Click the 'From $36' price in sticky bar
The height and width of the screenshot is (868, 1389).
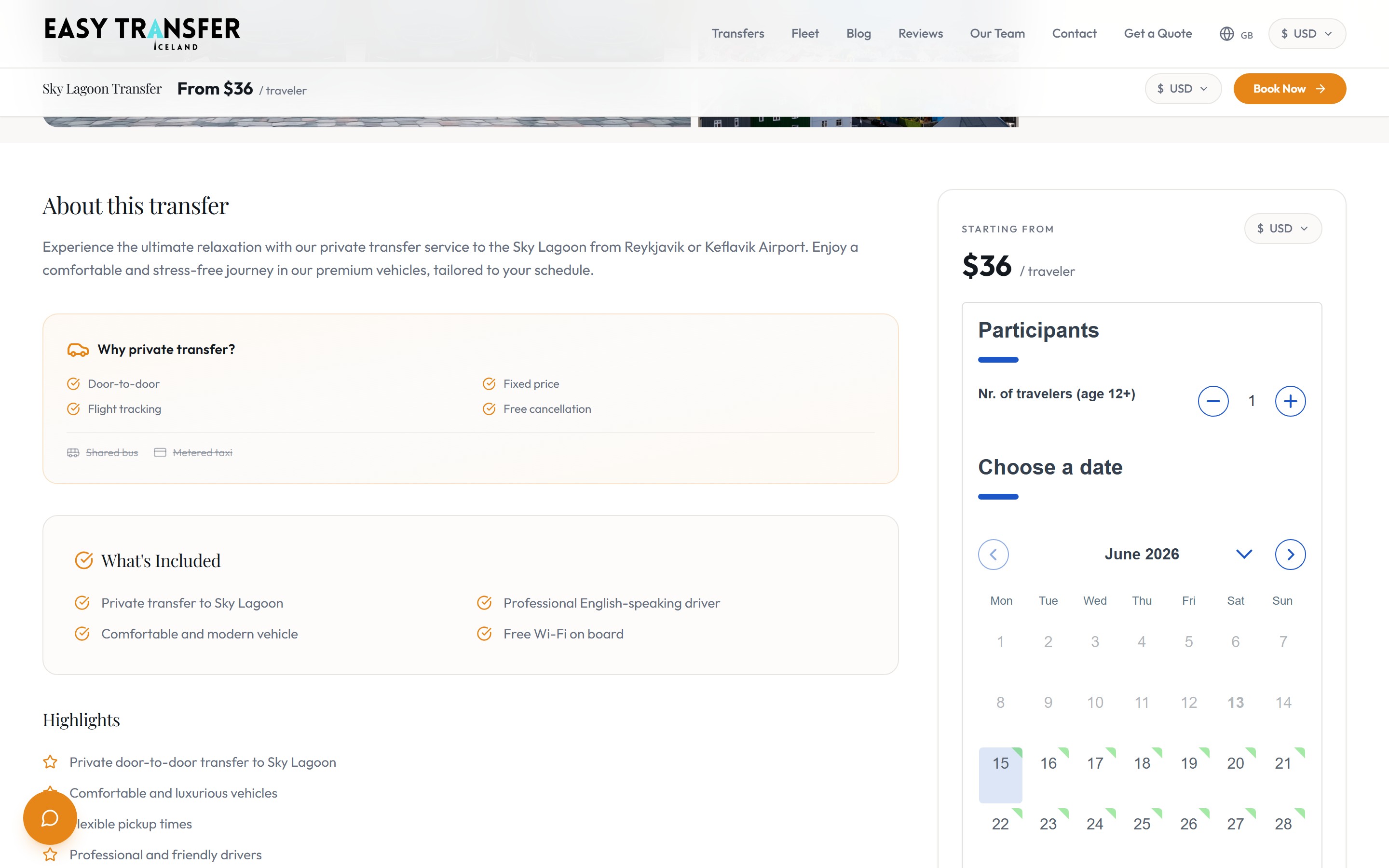coord(215,88)
